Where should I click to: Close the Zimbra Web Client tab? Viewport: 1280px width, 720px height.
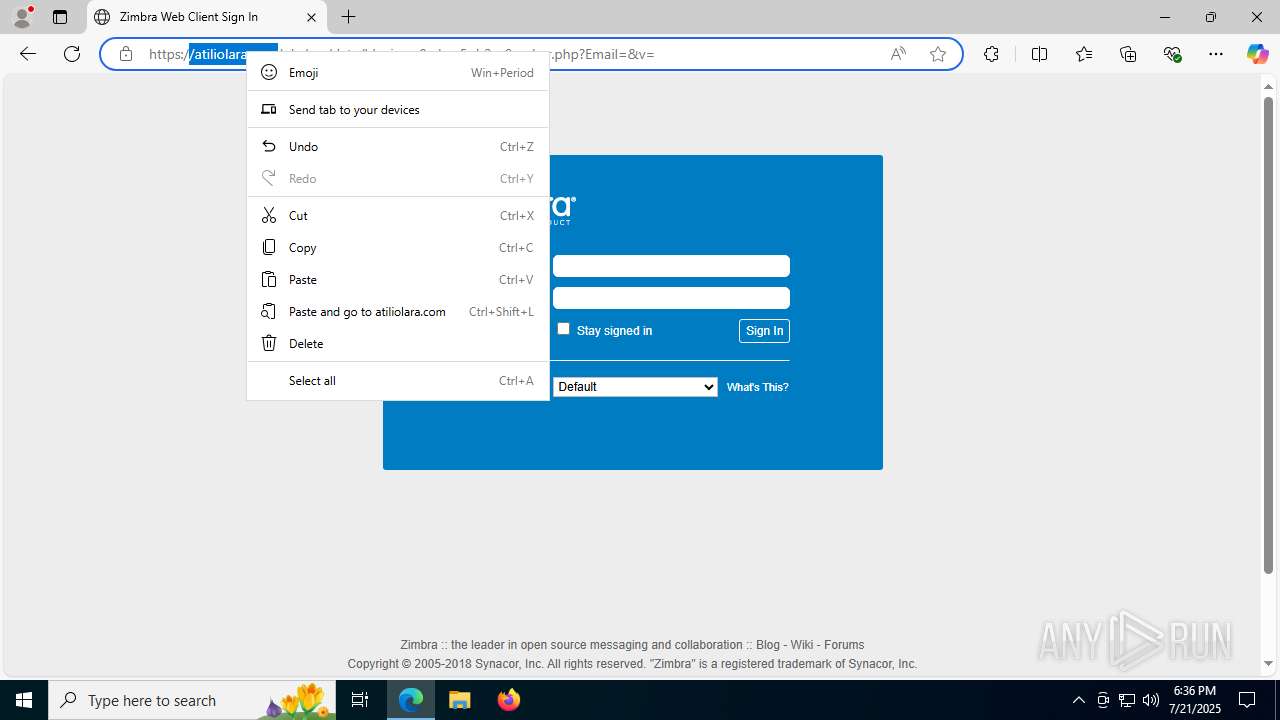coord(311,17)
